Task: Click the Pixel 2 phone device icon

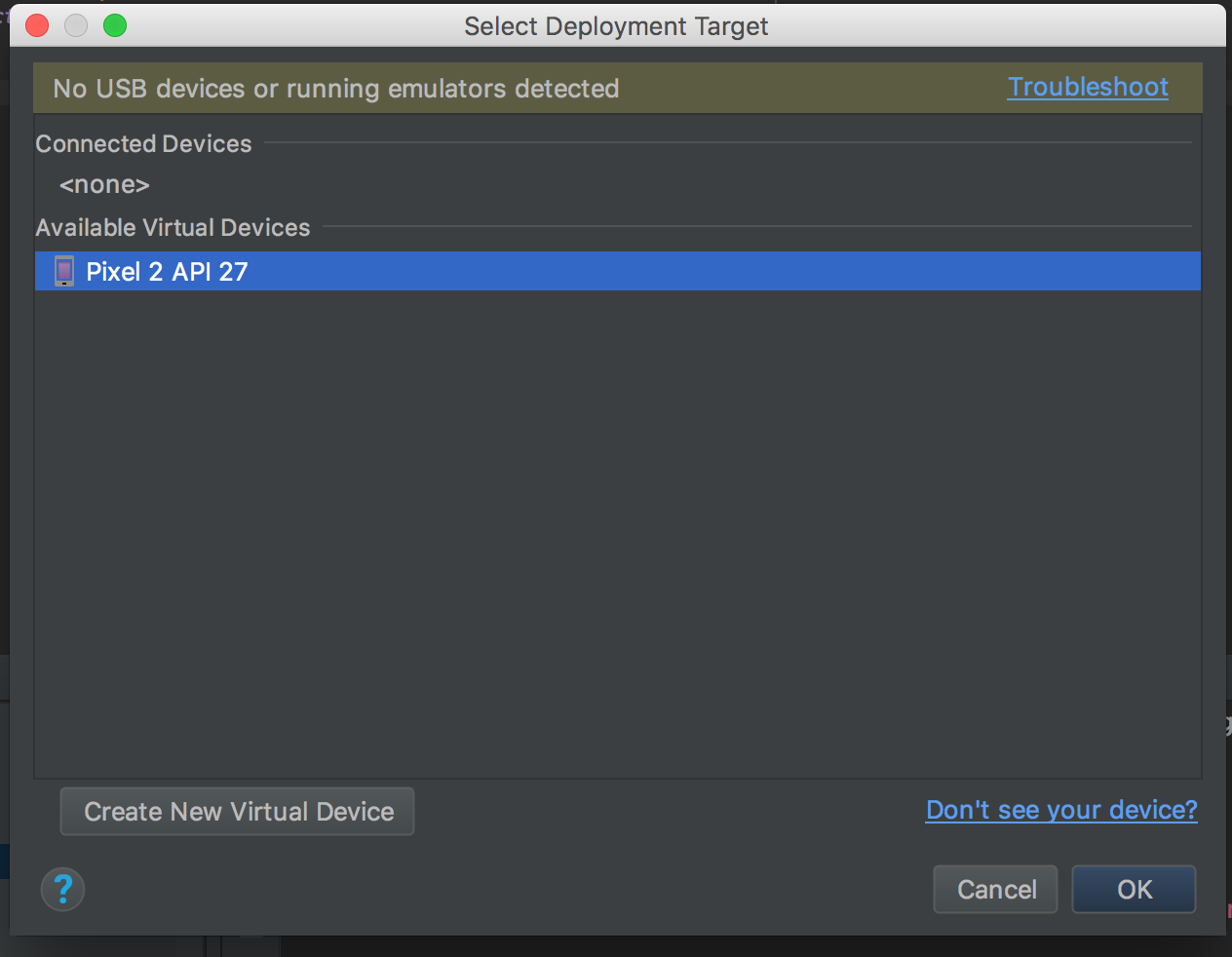Action: pos(62,271)
